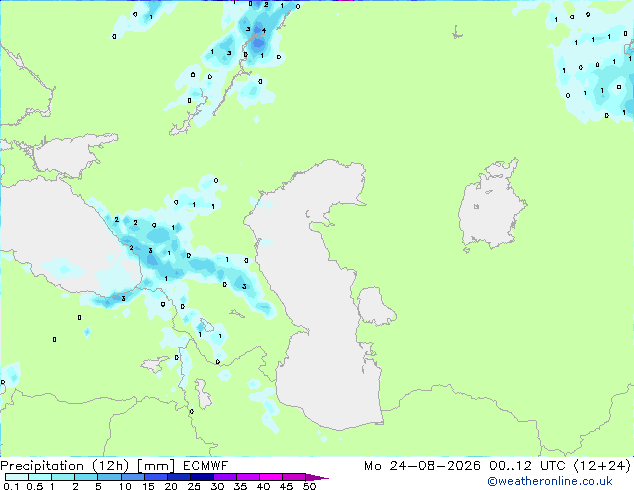Click the Precipitation (12h) title text
The image size is (634, 490).
point(65,466)
